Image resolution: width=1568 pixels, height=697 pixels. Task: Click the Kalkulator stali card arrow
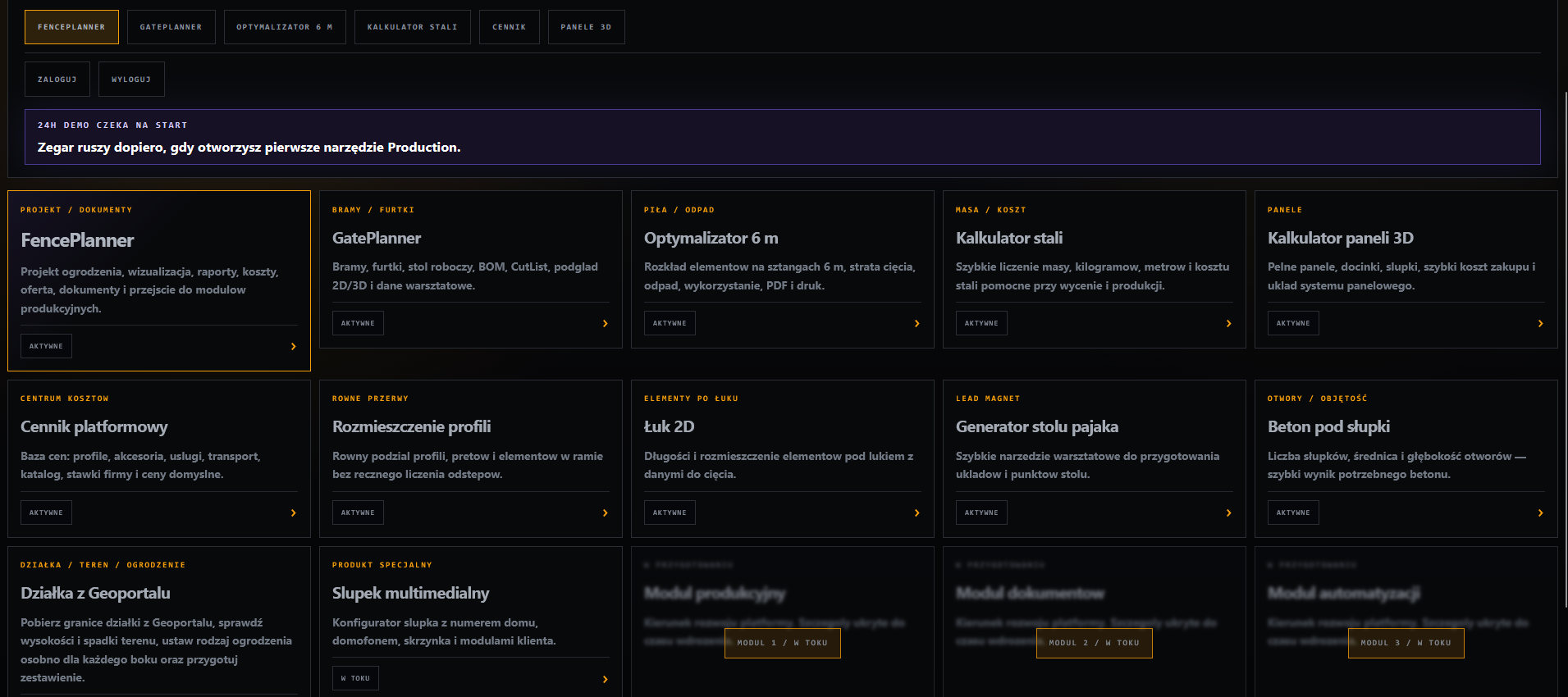[1228, 324]
